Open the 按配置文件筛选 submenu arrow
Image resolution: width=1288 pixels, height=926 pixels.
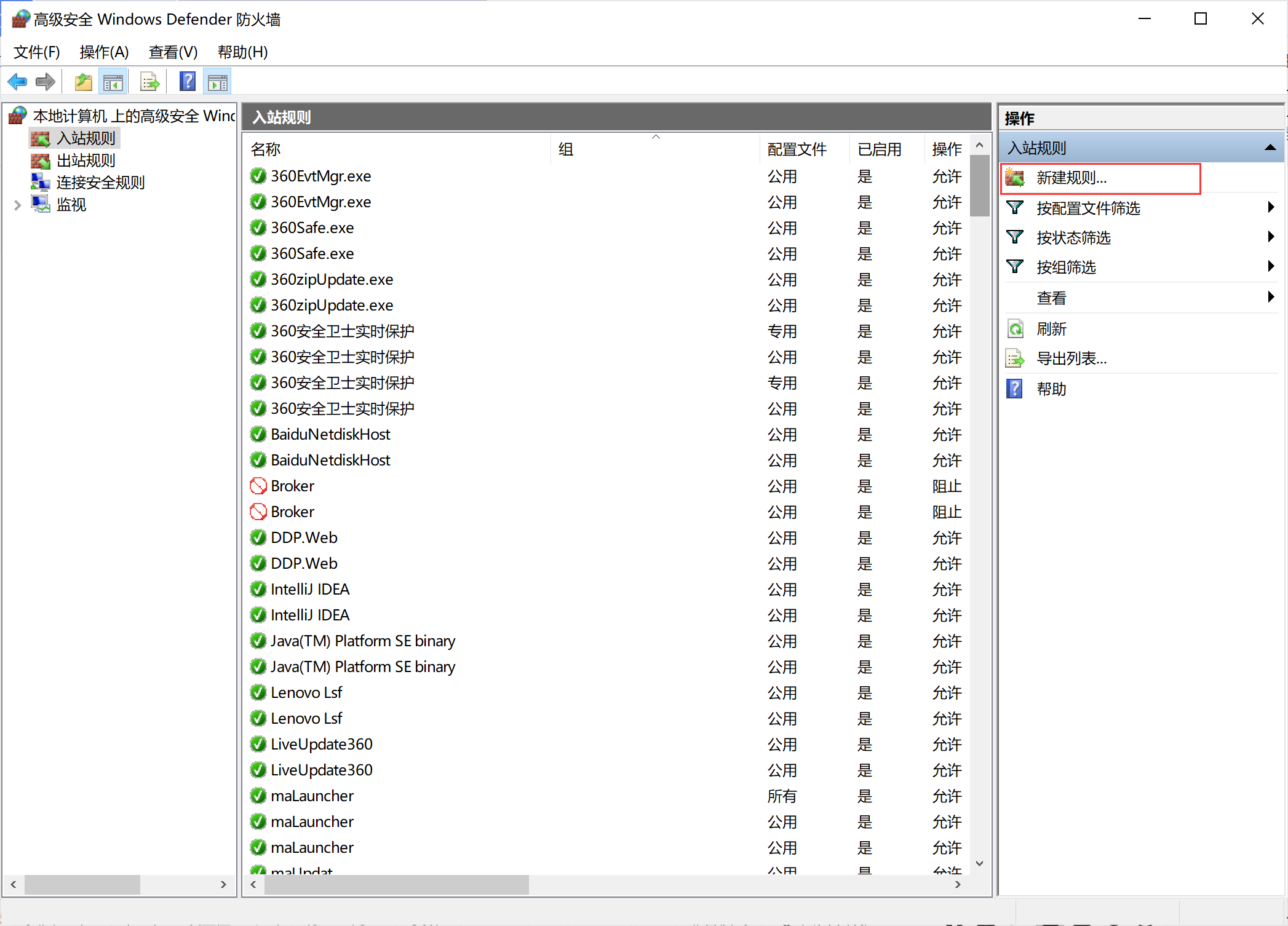pyautogui.click(x=1271, y=207)
